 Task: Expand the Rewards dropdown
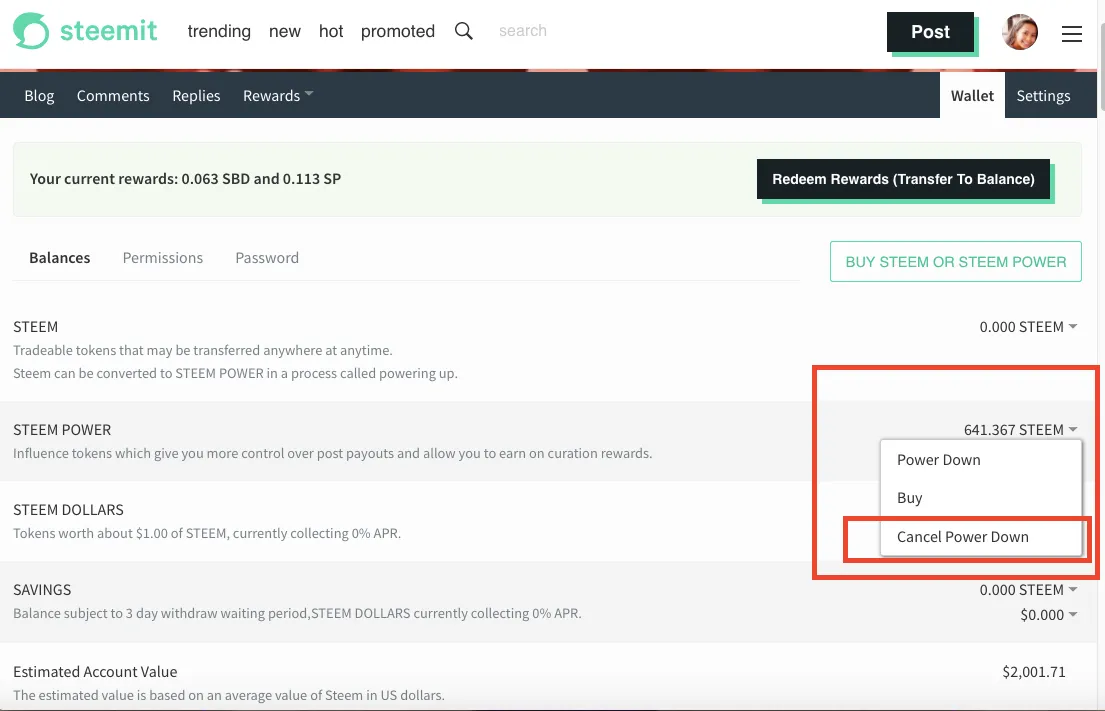278,95
